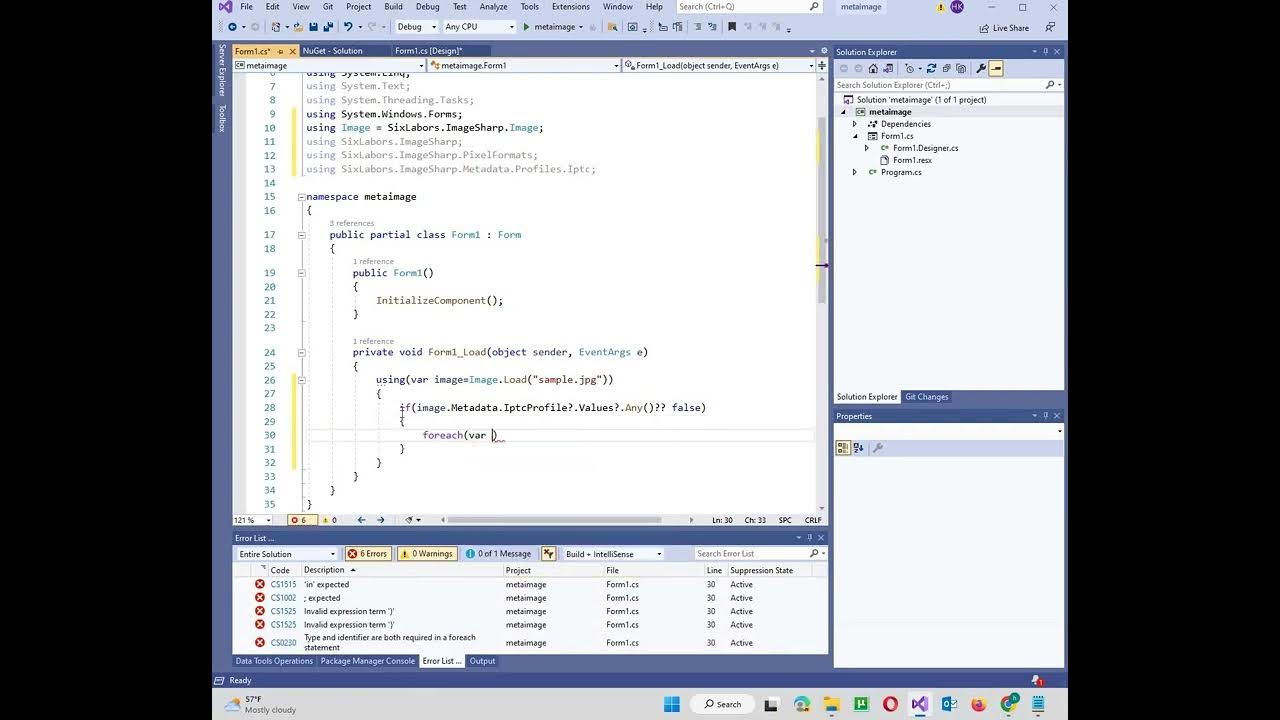This screenshot has width=1280, height=720.
Task: Expand the Program.cs tree node
Action: click(855, 172)
